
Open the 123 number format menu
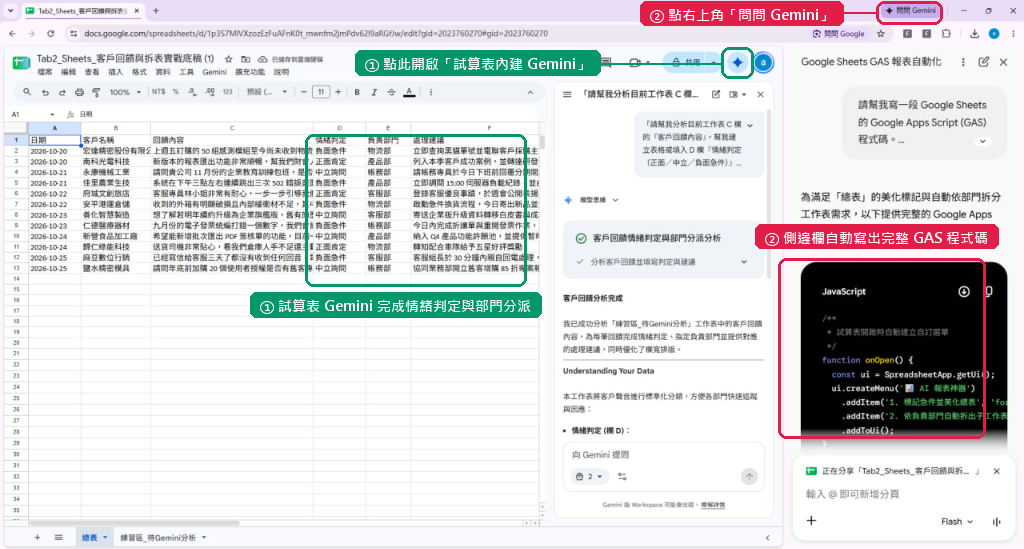(227, 92)
